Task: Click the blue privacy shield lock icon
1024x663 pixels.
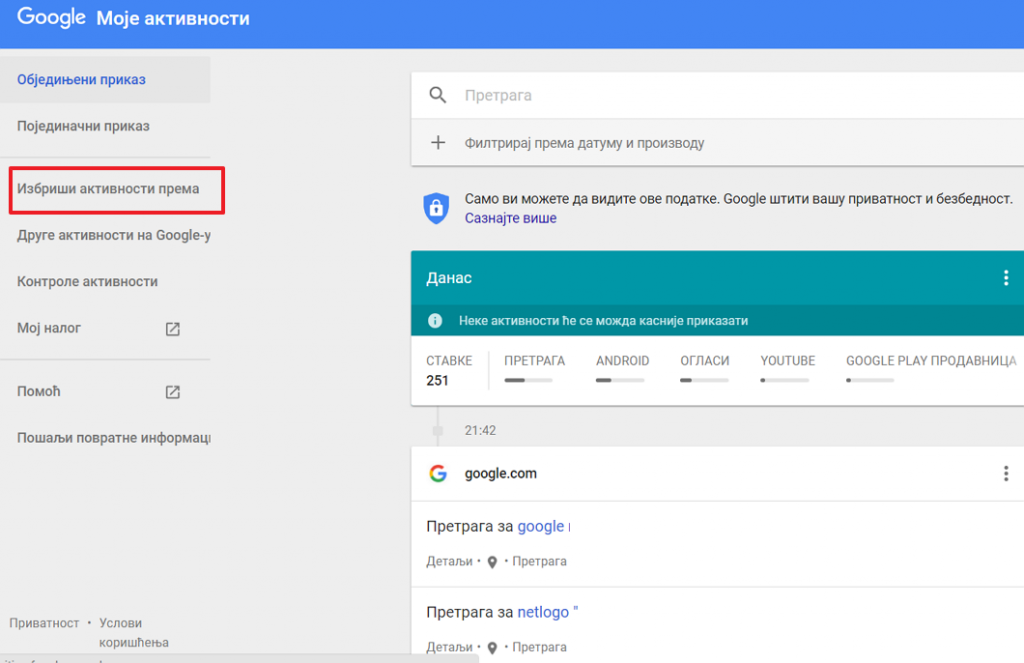Action: point(436,208)
